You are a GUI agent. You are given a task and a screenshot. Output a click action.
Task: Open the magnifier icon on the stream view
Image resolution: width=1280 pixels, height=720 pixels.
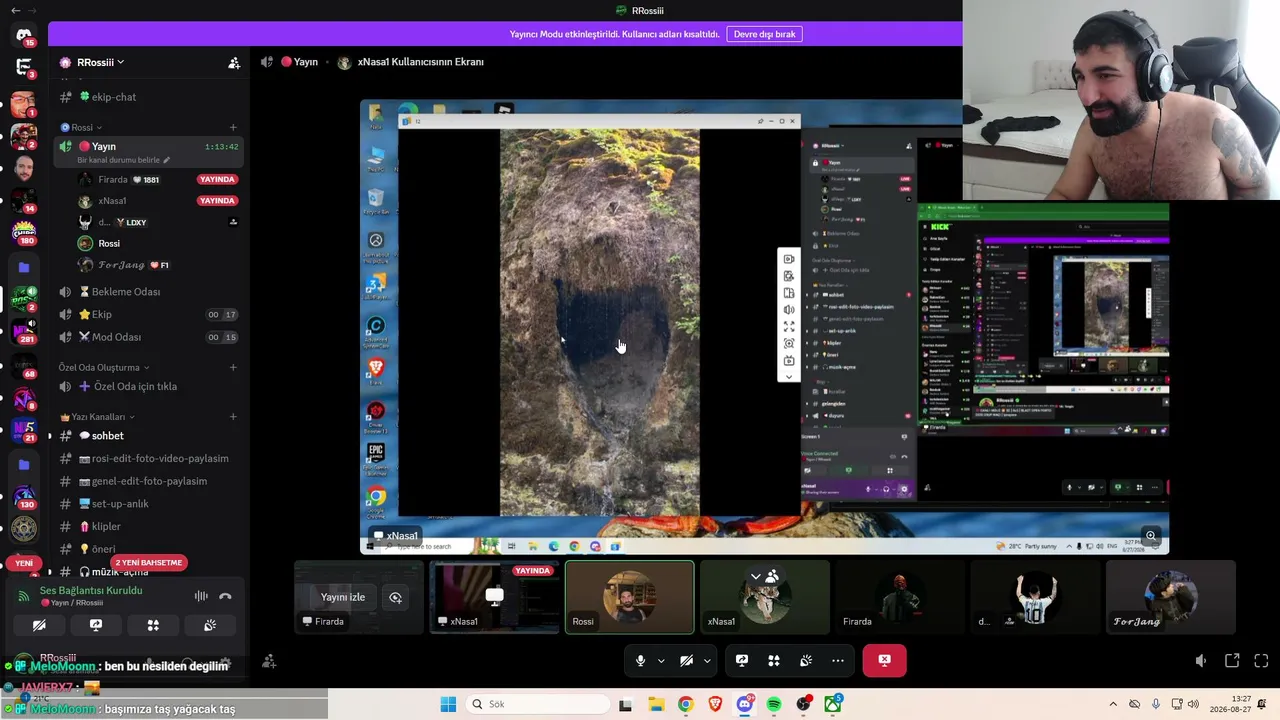[1151, 536]
